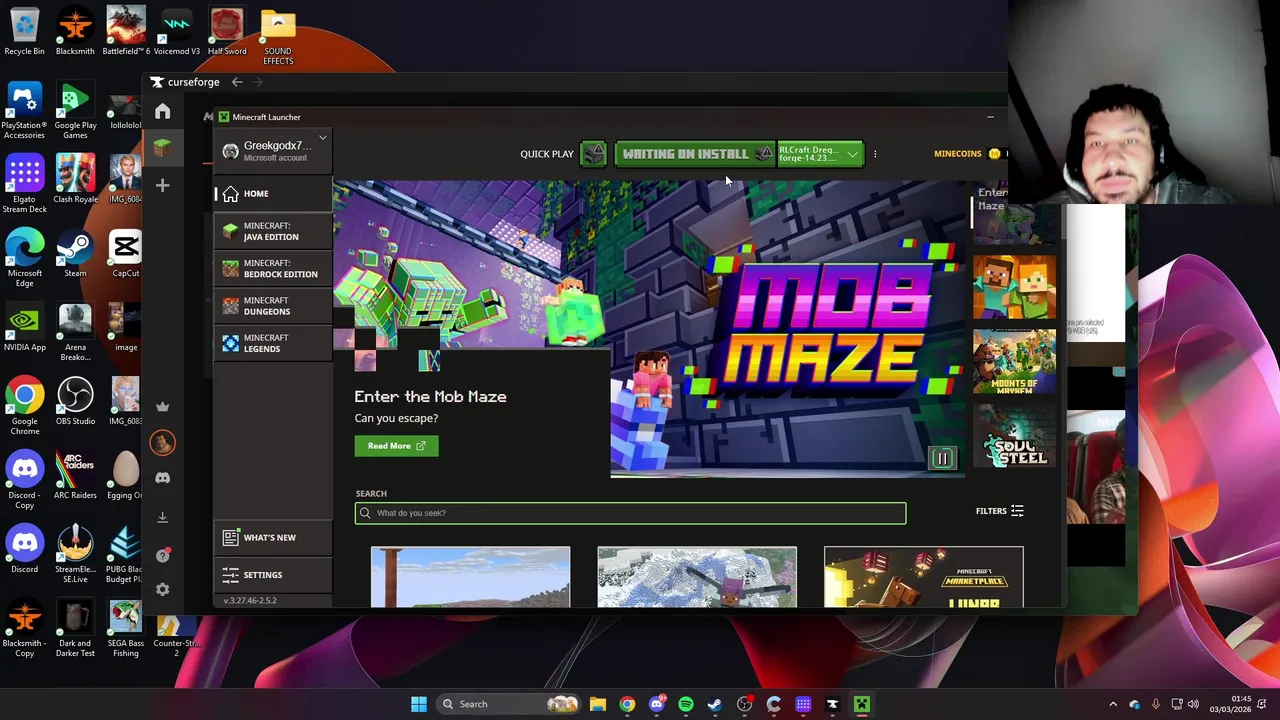1280x720 pixels.
Task: Open OBS Studio desktop shortcut
Action: 75,401
